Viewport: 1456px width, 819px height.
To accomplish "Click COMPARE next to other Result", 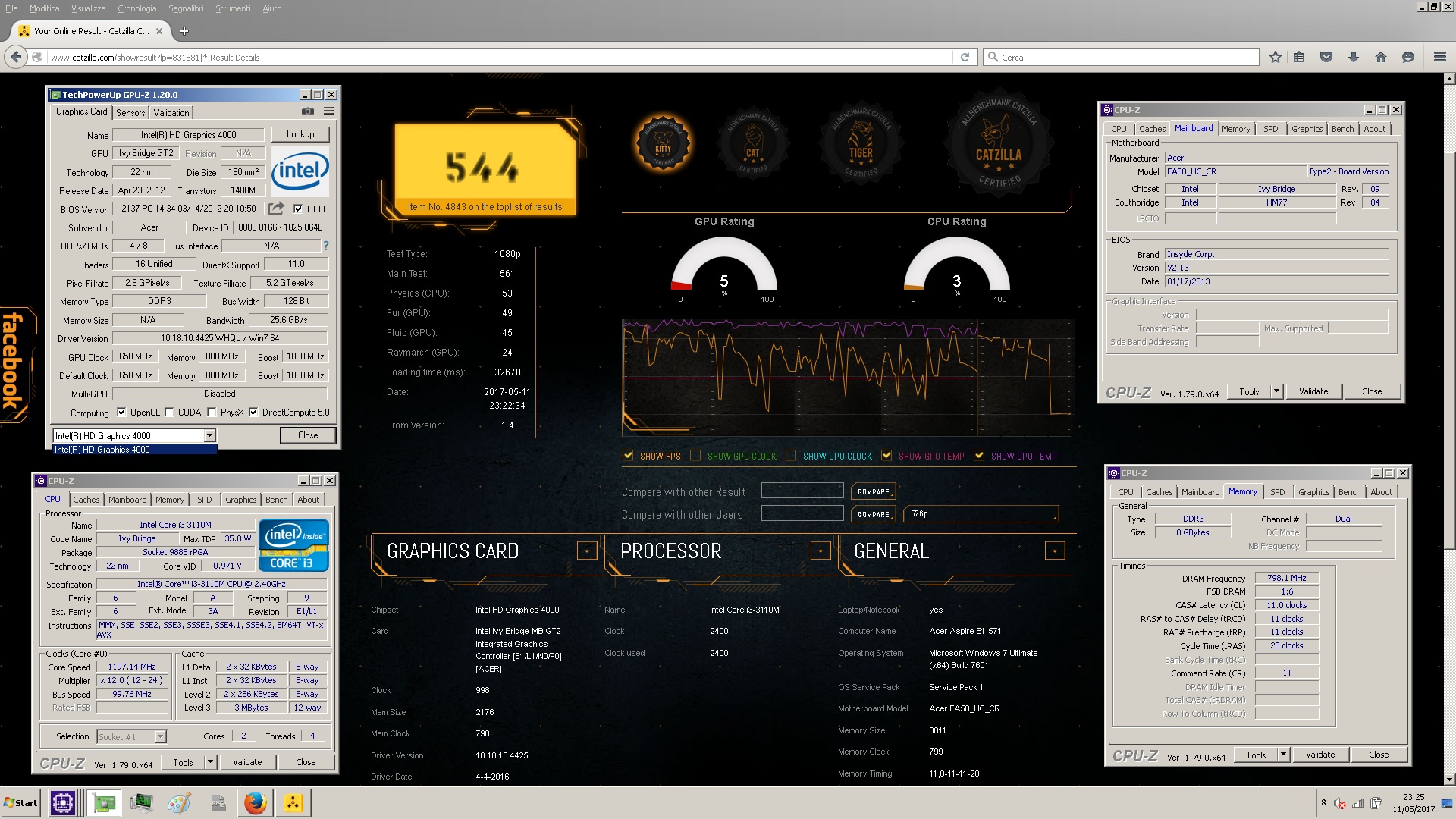I will pyautogui.click(x=874, y=491).
